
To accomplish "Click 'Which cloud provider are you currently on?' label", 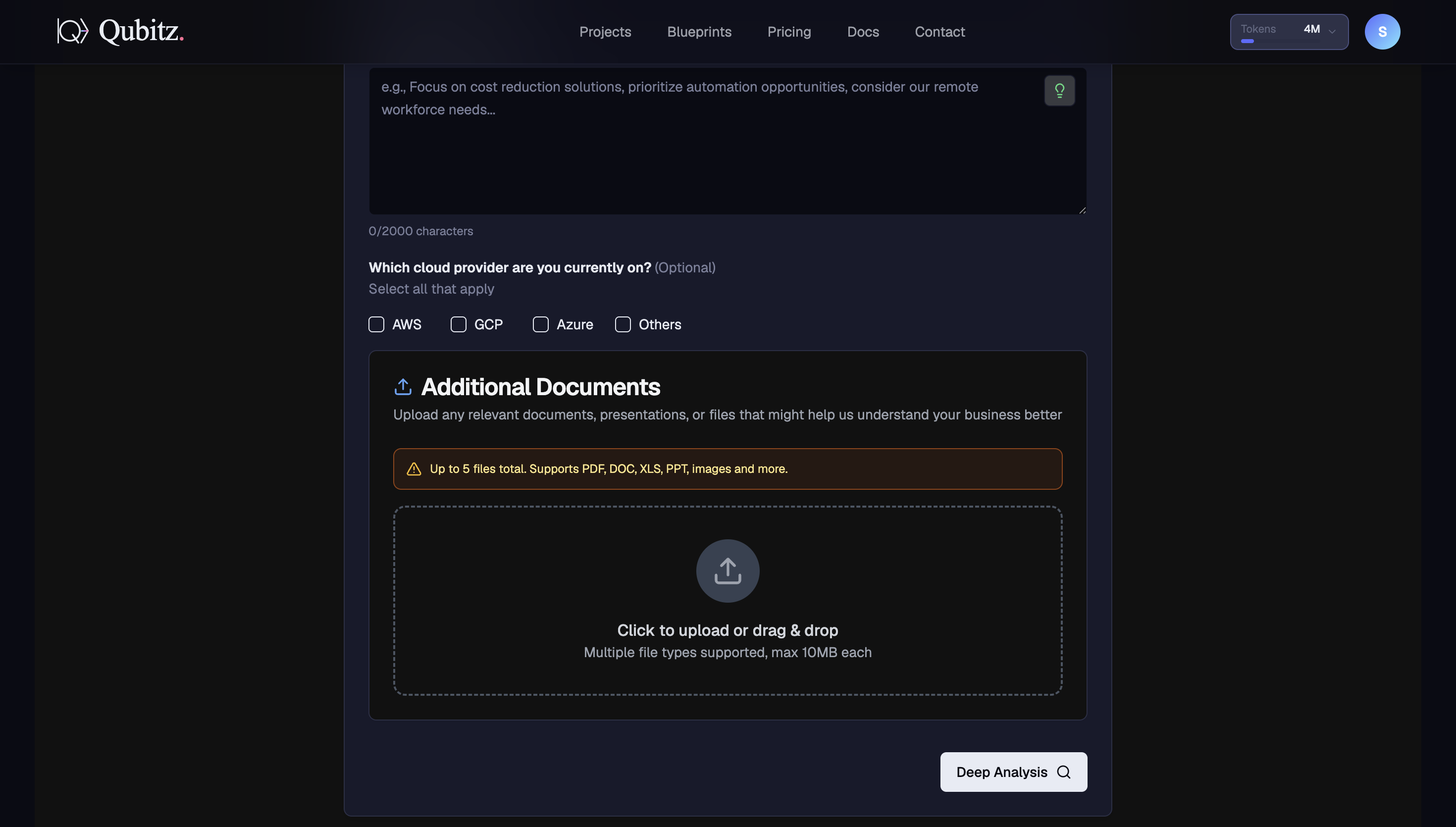I will (x=510, y=267).
